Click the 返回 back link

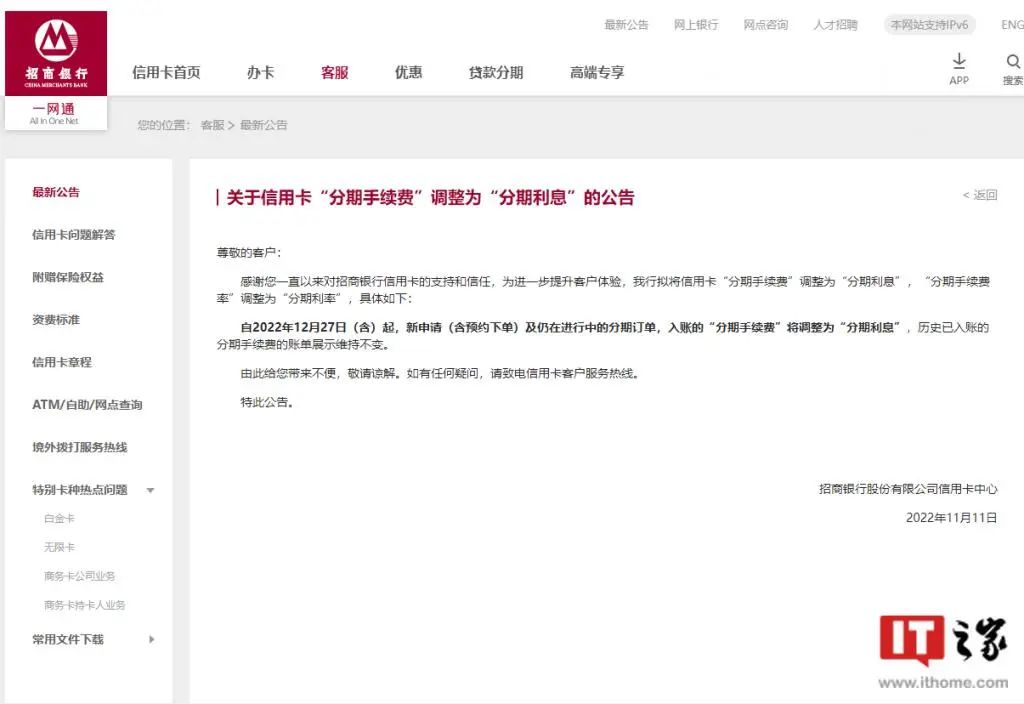tap(980, 195)
